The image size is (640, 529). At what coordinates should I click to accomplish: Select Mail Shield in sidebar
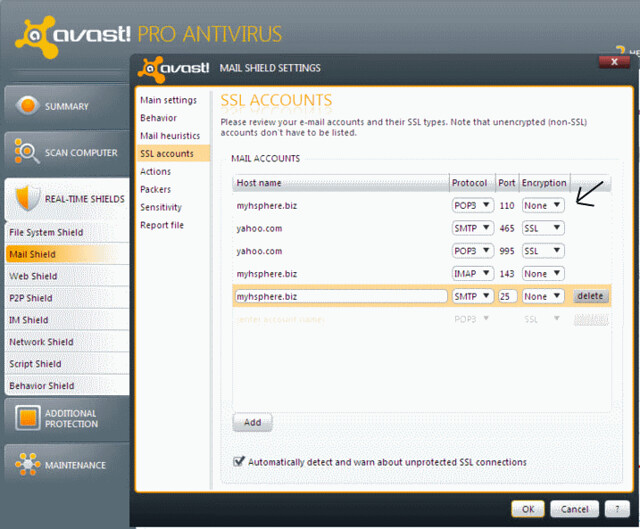pyautogui.click(x=67, y=254)
